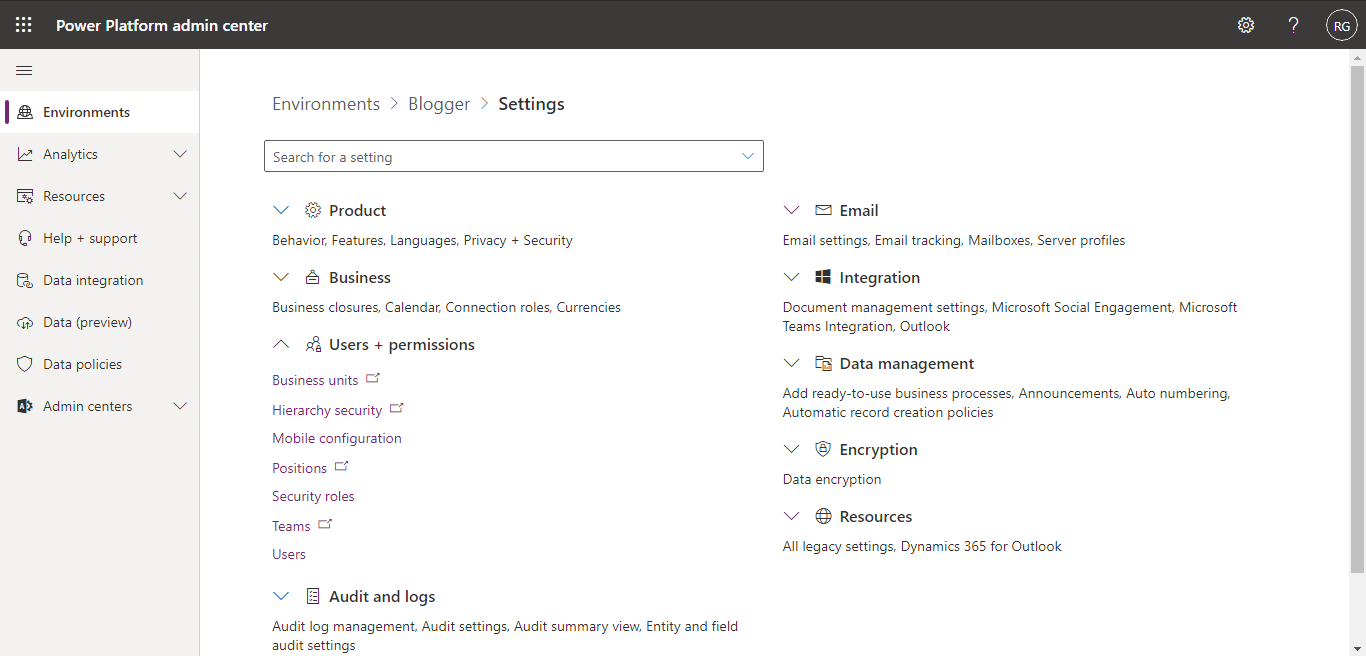1366x656 pixels.
Task: Open Data encryption settings
Action: click(832, 479)
